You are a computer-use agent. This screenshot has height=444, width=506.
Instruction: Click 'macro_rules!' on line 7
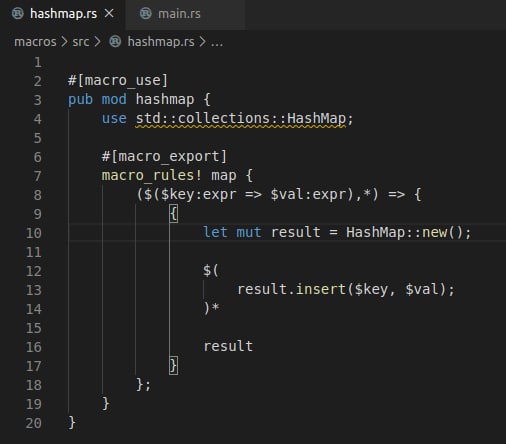point(152,176)
